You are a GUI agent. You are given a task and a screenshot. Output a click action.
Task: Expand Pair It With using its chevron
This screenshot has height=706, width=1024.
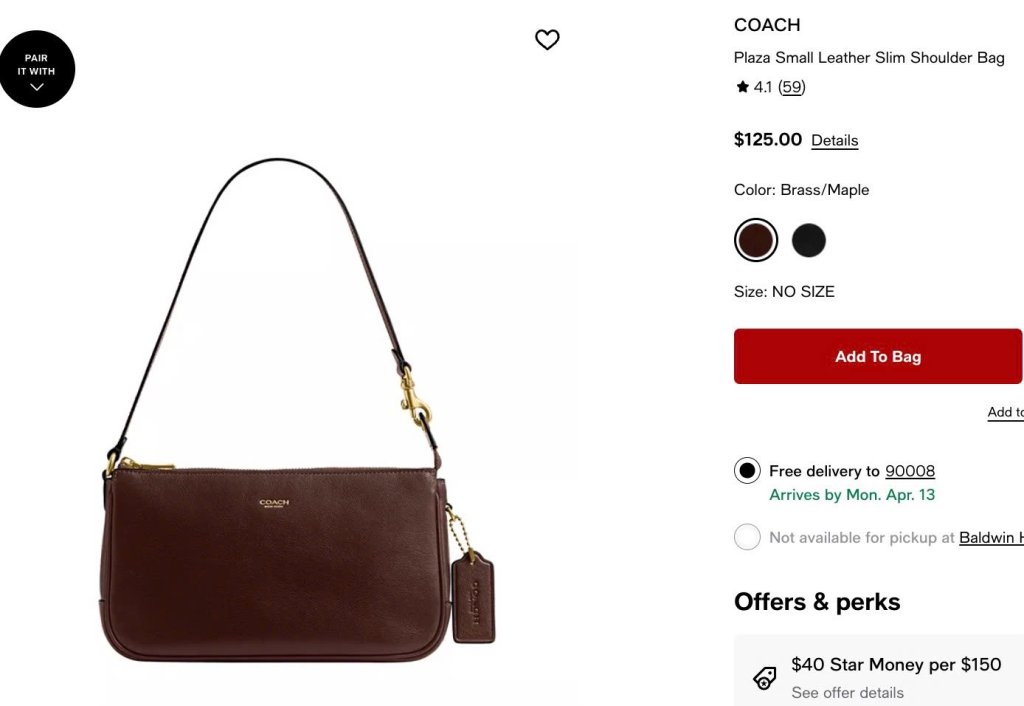coord(37,87)
